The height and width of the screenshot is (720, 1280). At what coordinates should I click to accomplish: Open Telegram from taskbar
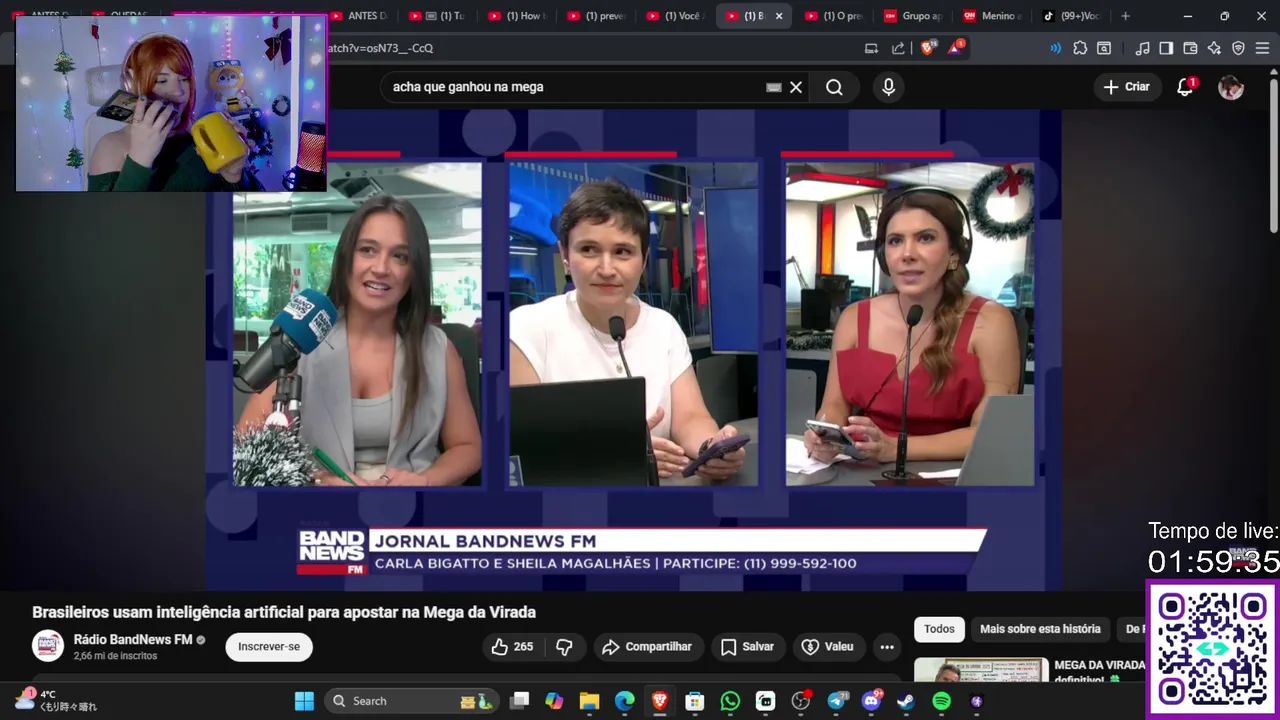pos(836,701)
